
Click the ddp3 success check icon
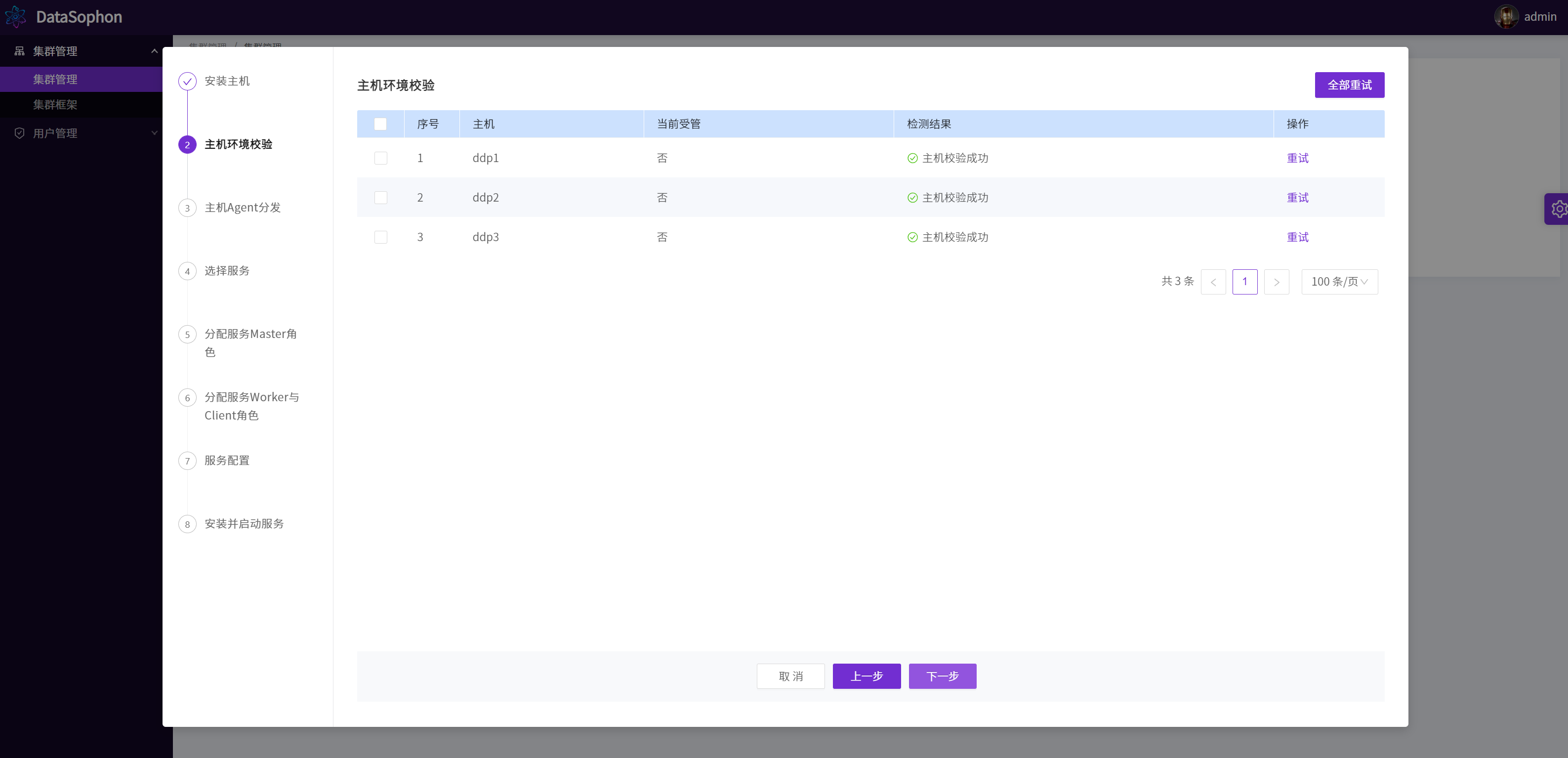pos(912,238)
